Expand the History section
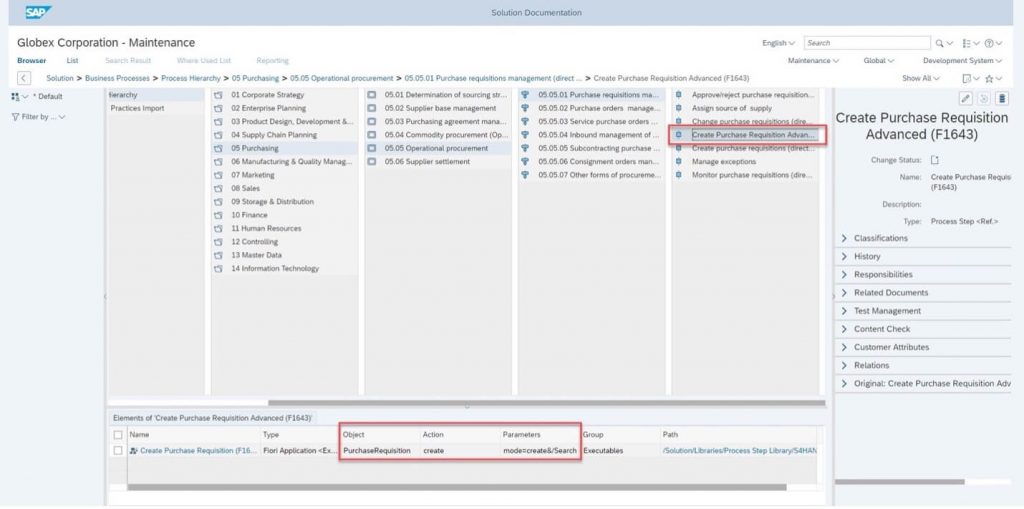This screenshot has height=509, width=1024. (844, 257)
